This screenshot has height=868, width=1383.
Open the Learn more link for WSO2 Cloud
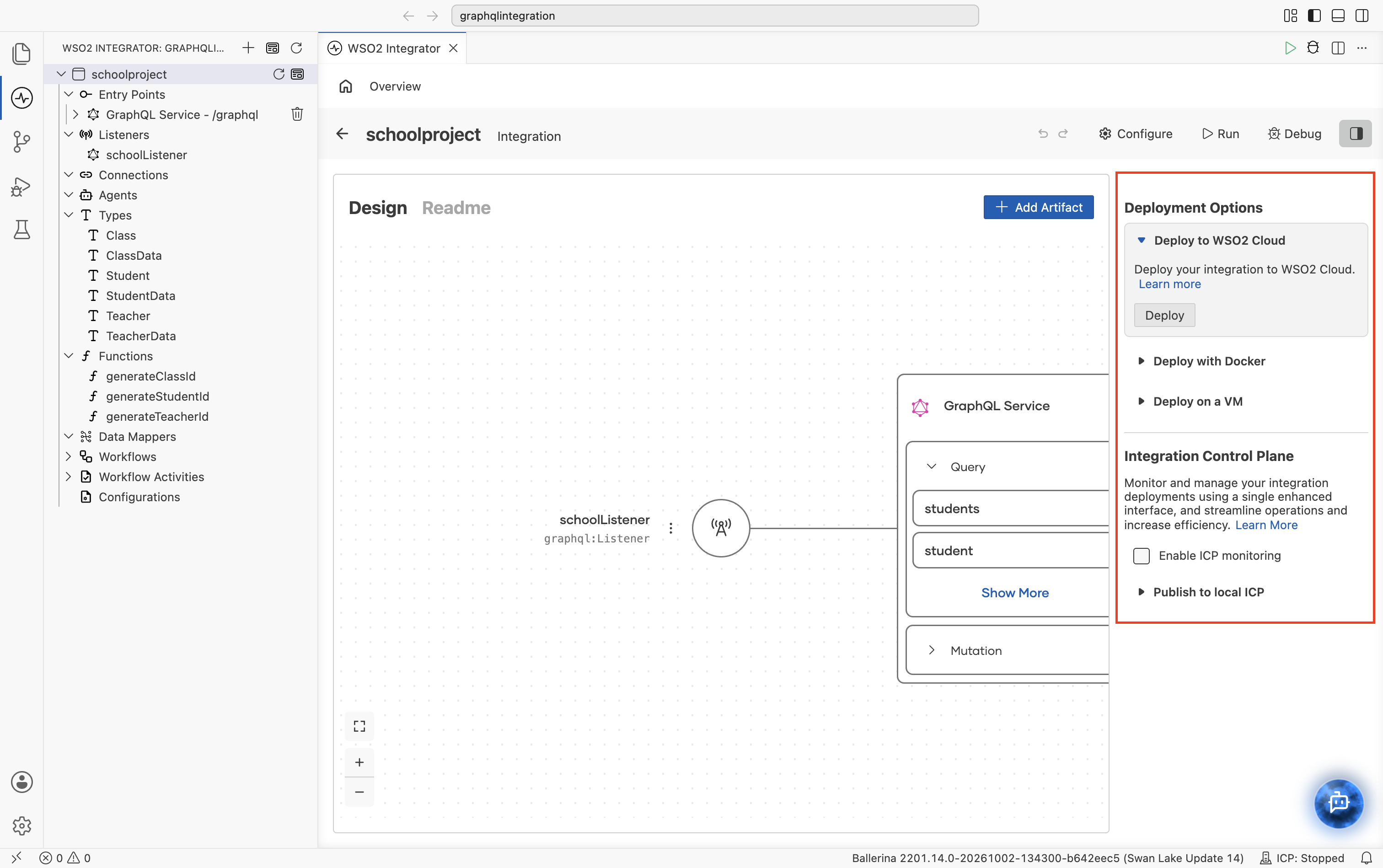(1169, 284)
